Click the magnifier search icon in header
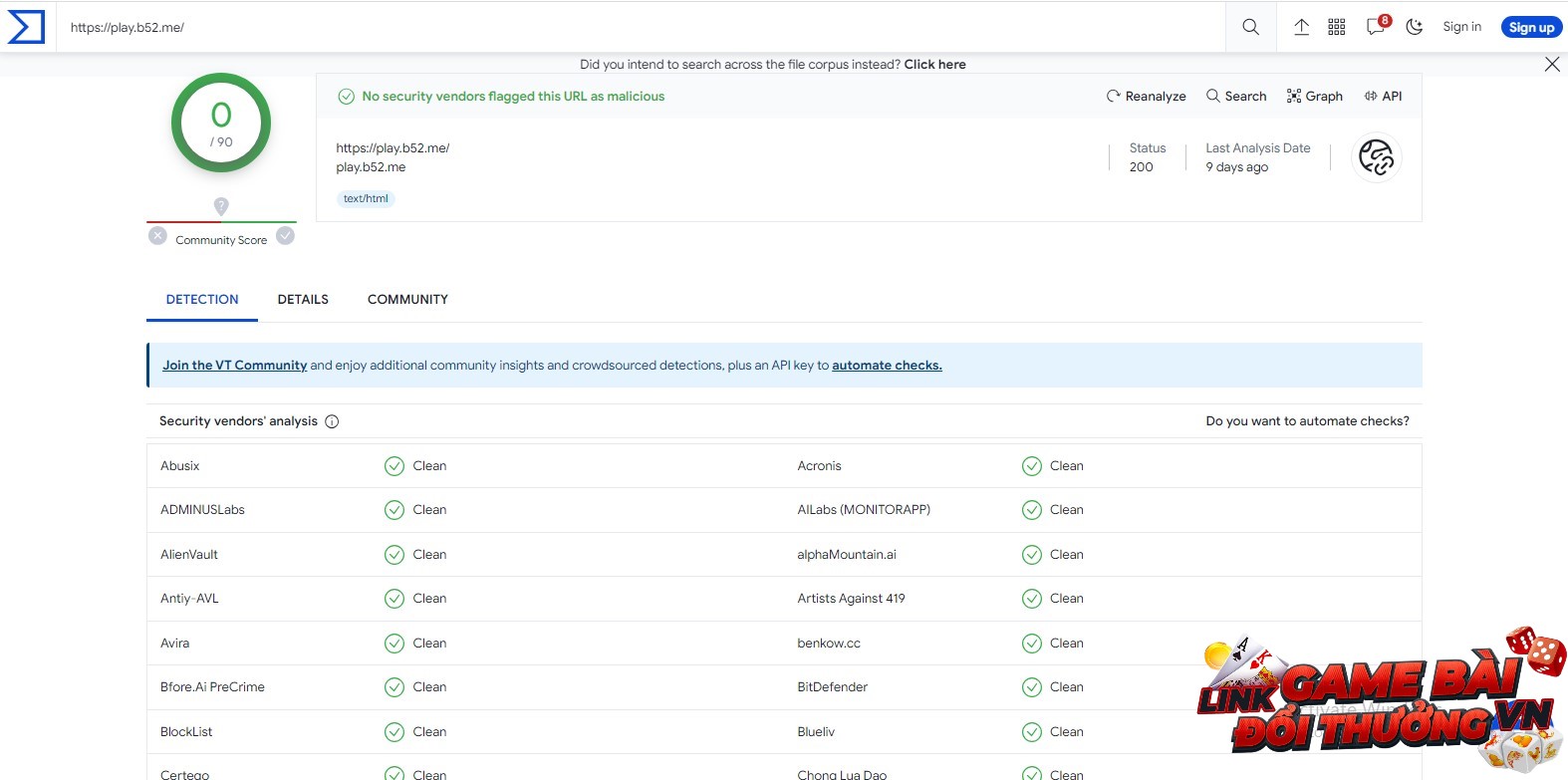Screen dimensions: 1568x780 [1250, 27]
